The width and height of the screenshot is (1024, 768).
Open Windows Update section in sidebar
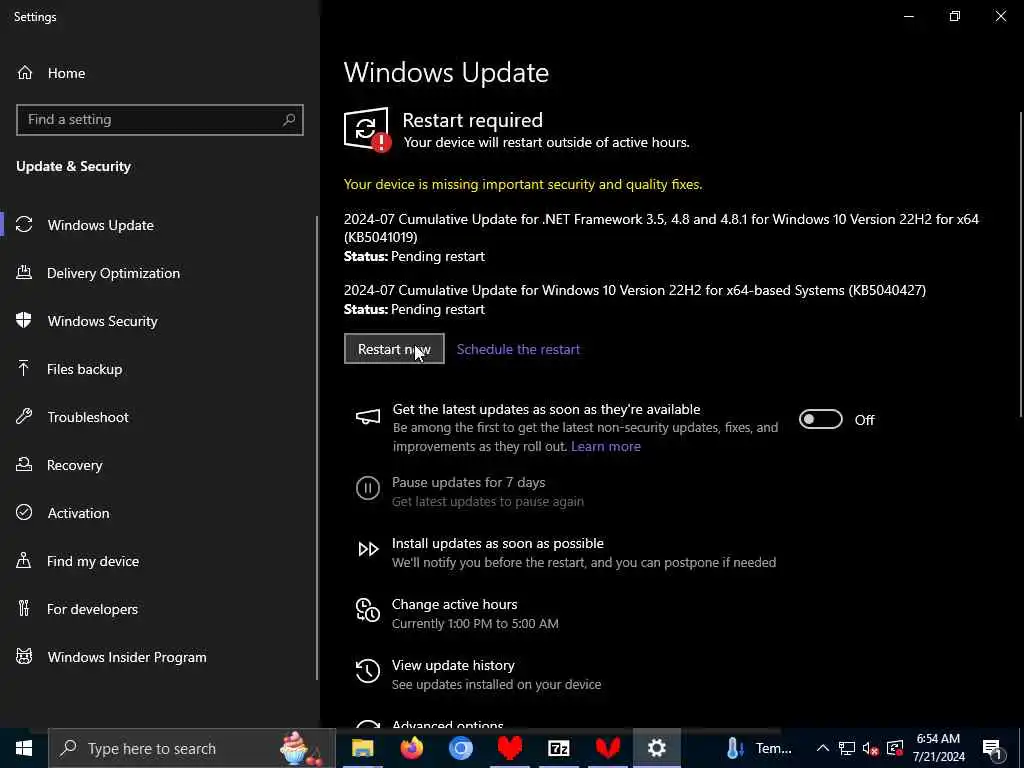click(159, 225)
